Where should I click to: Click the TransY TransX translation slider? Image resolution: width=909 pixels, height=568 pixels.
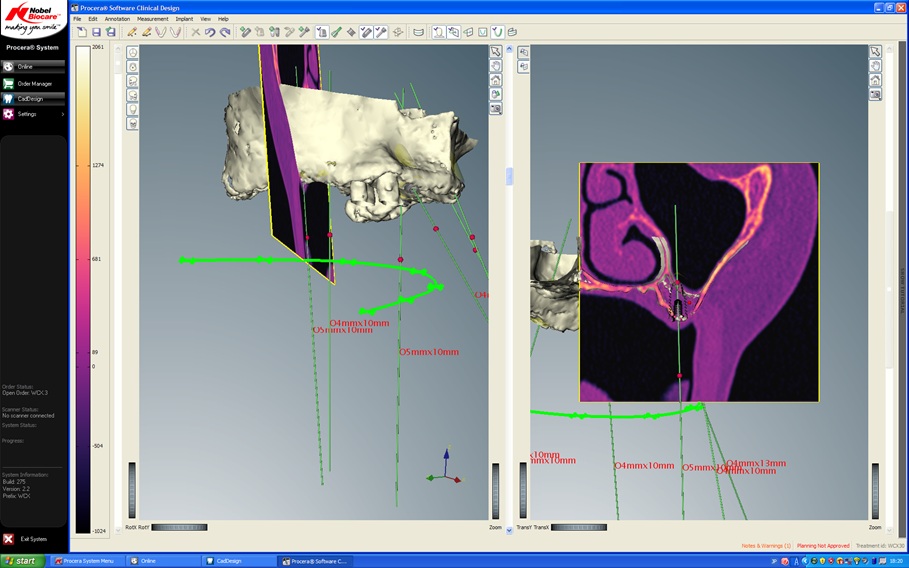tap(579, 527)
